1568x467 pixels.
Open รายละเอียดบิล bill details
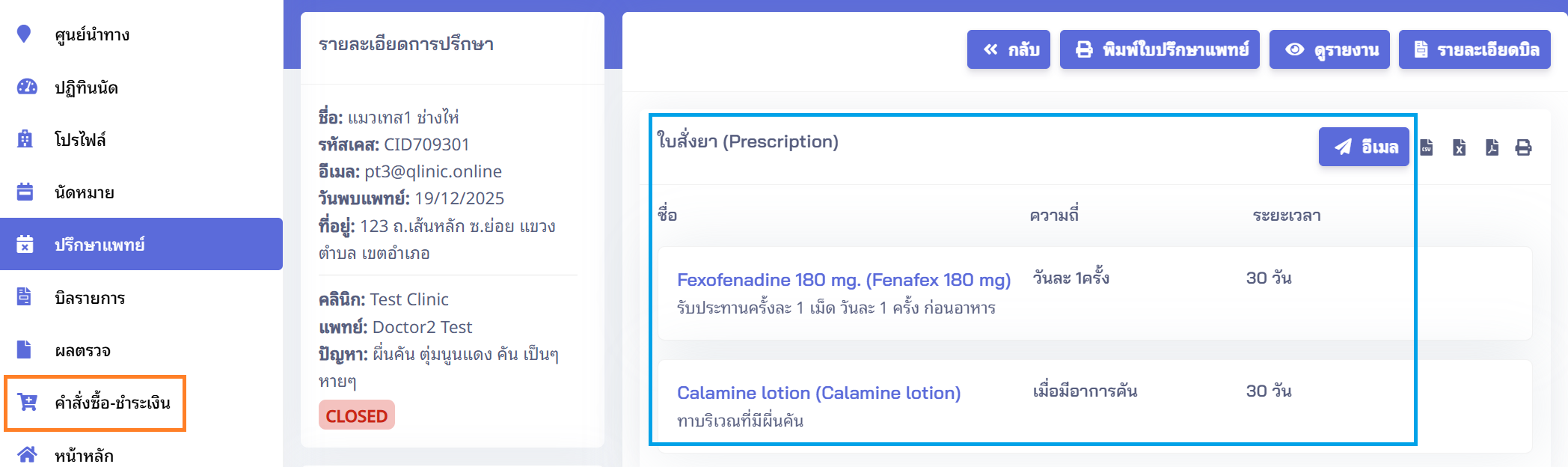tap(1474, 49)
